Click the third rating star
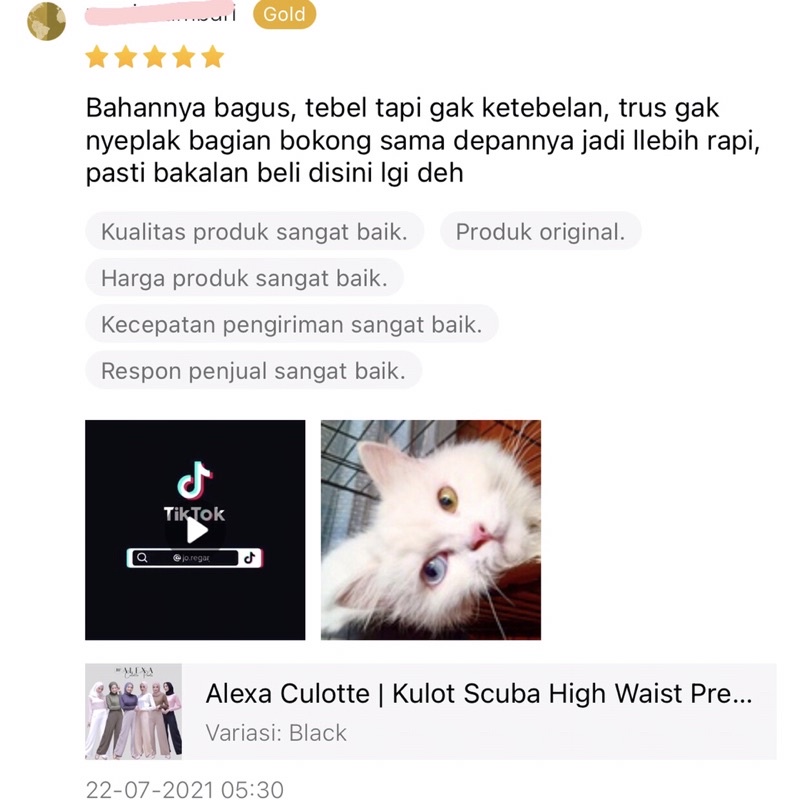Screen dimensions: 800x800 [x=155, y=57]
